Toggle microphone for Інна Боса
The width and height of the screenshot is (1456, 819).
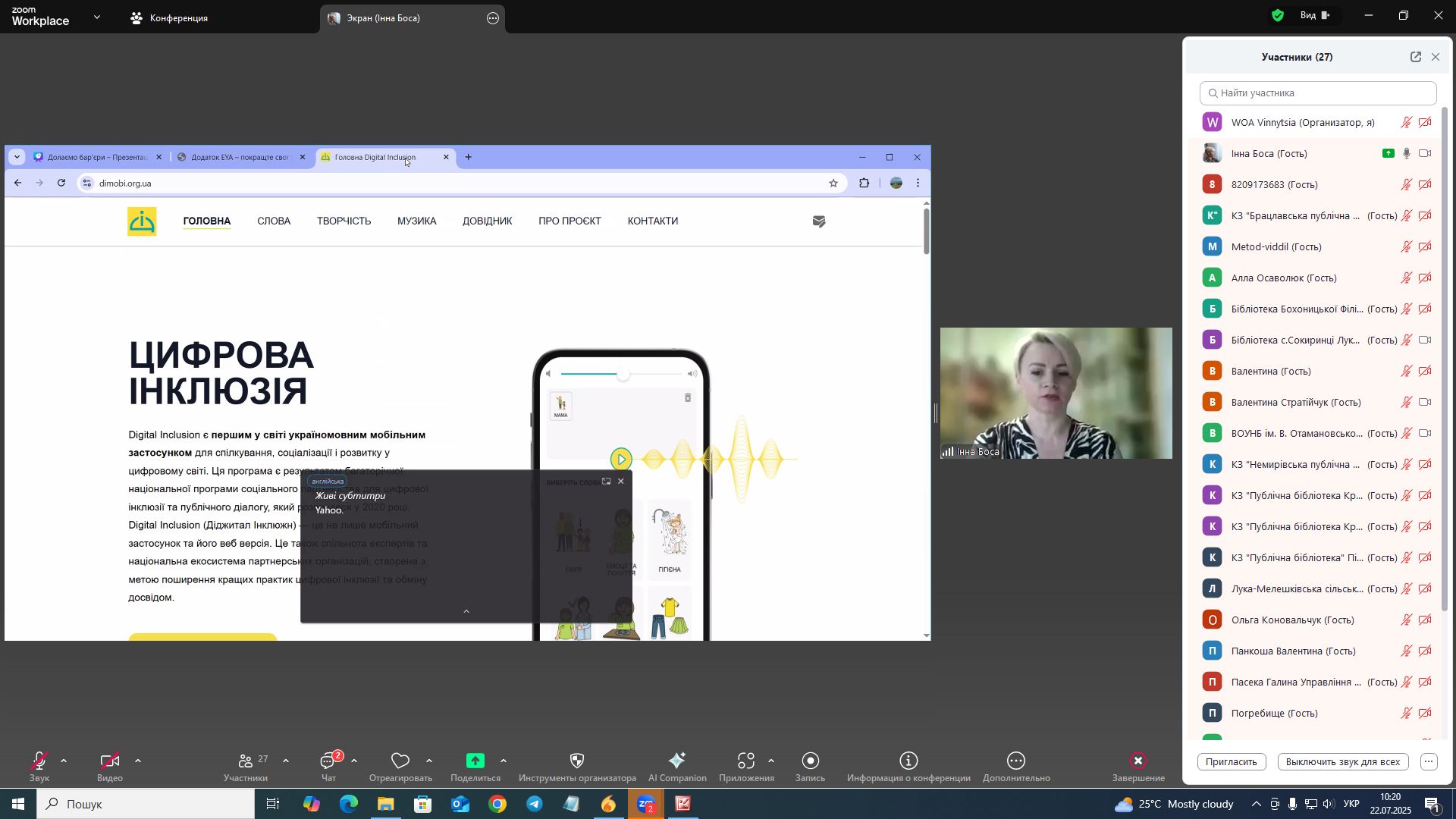1406,154
